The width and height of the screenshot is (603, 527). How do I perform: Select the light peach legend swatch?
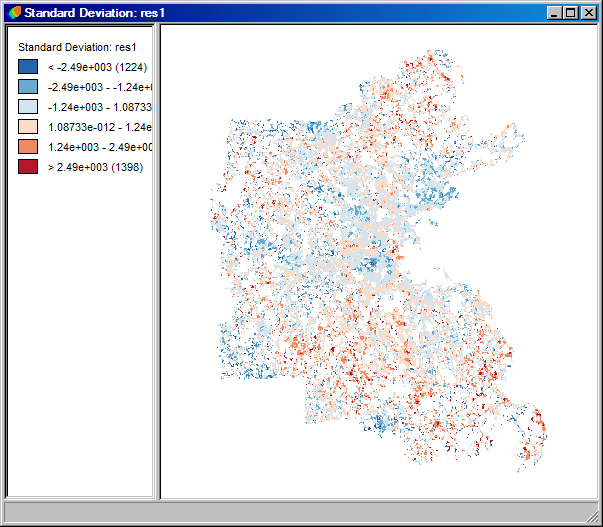point(28,127)
